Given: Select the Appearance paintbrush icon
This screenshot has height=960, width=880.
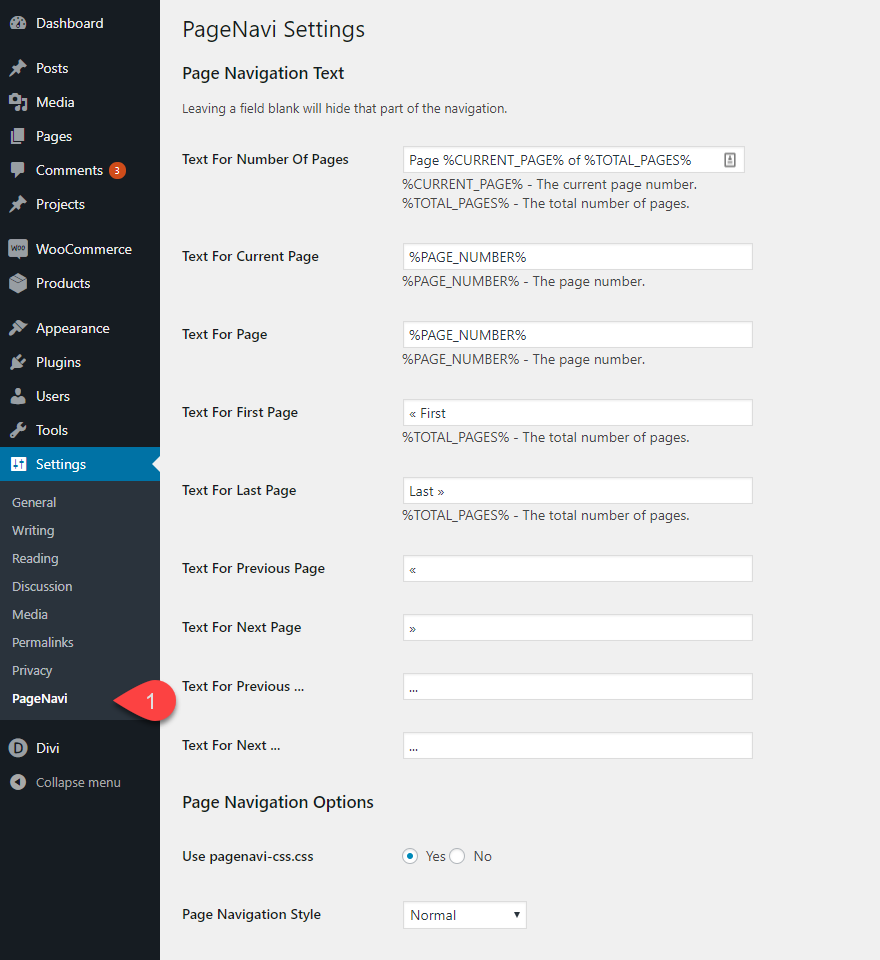Looking at the screenshot, I should click(18, 327).
